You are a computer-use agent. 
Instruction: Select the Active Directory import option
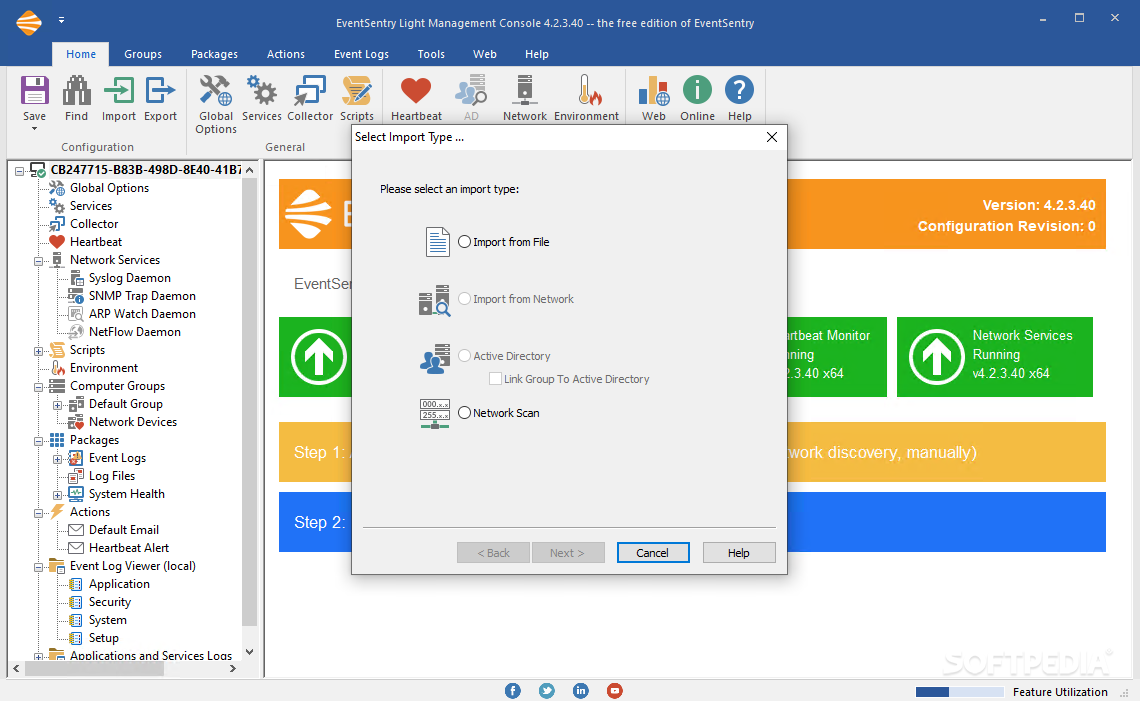[x=465, y=355]
